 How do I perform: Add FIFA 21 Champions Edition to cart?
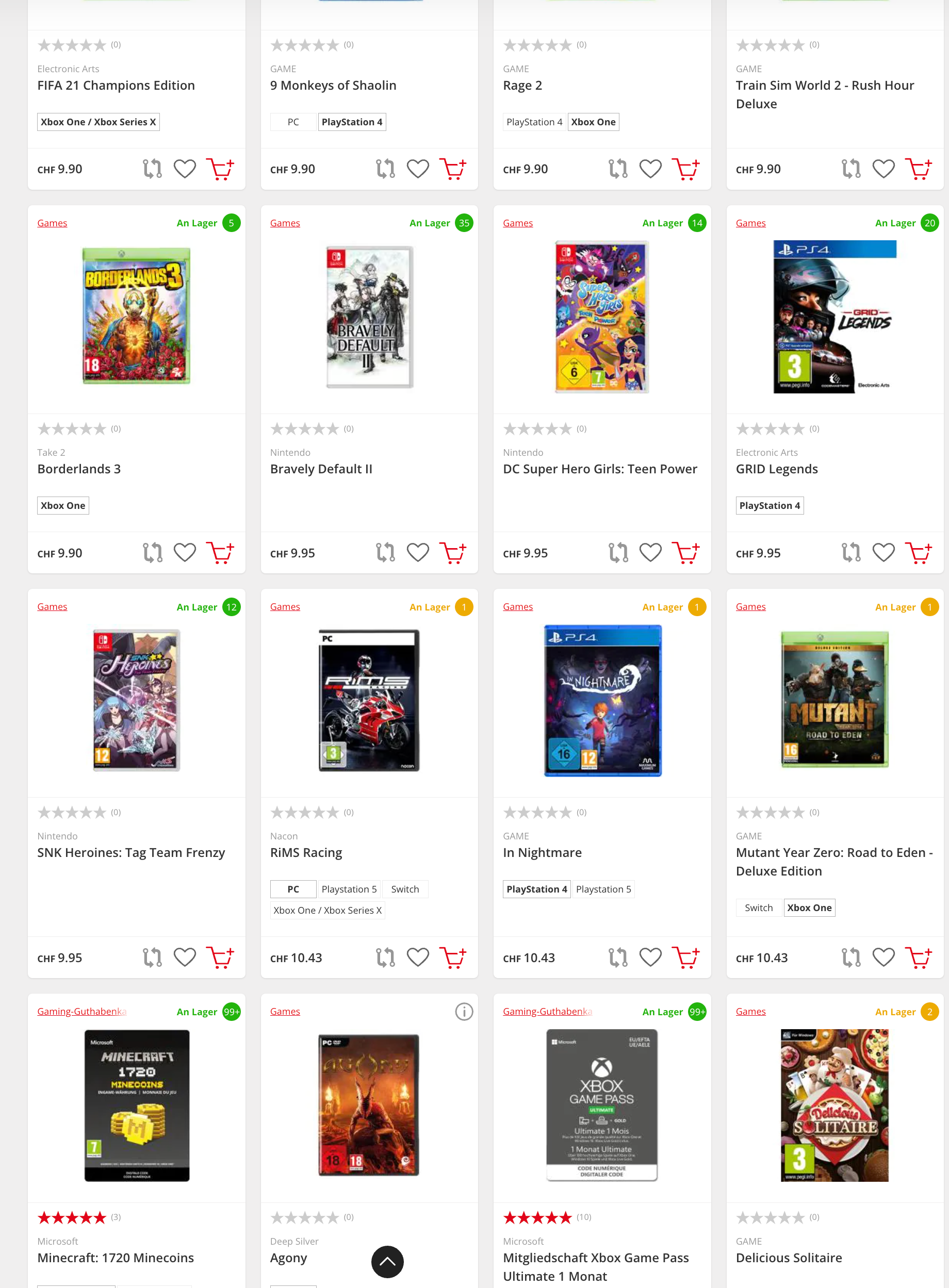point(220,169)
